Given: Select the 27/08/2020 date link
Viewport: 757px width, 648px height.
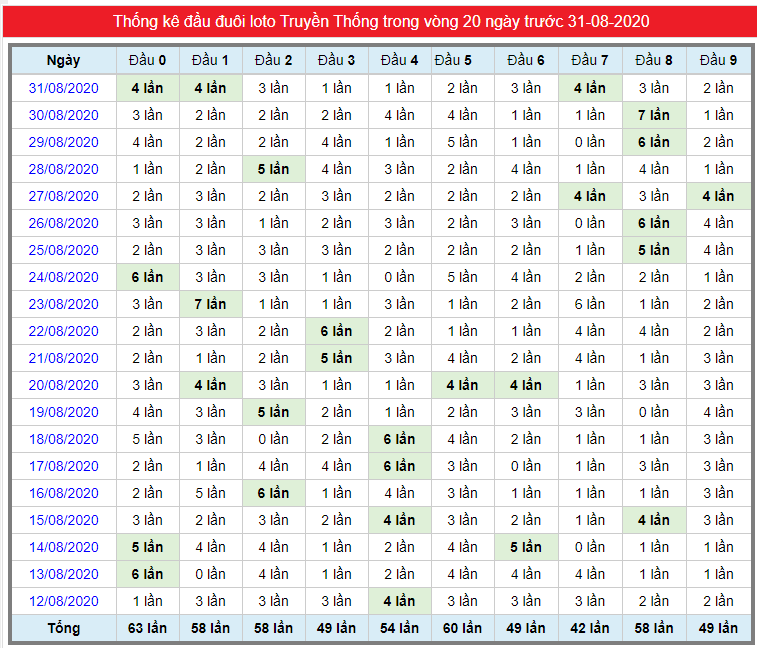Looking at the screenshot, I should 63,197.
